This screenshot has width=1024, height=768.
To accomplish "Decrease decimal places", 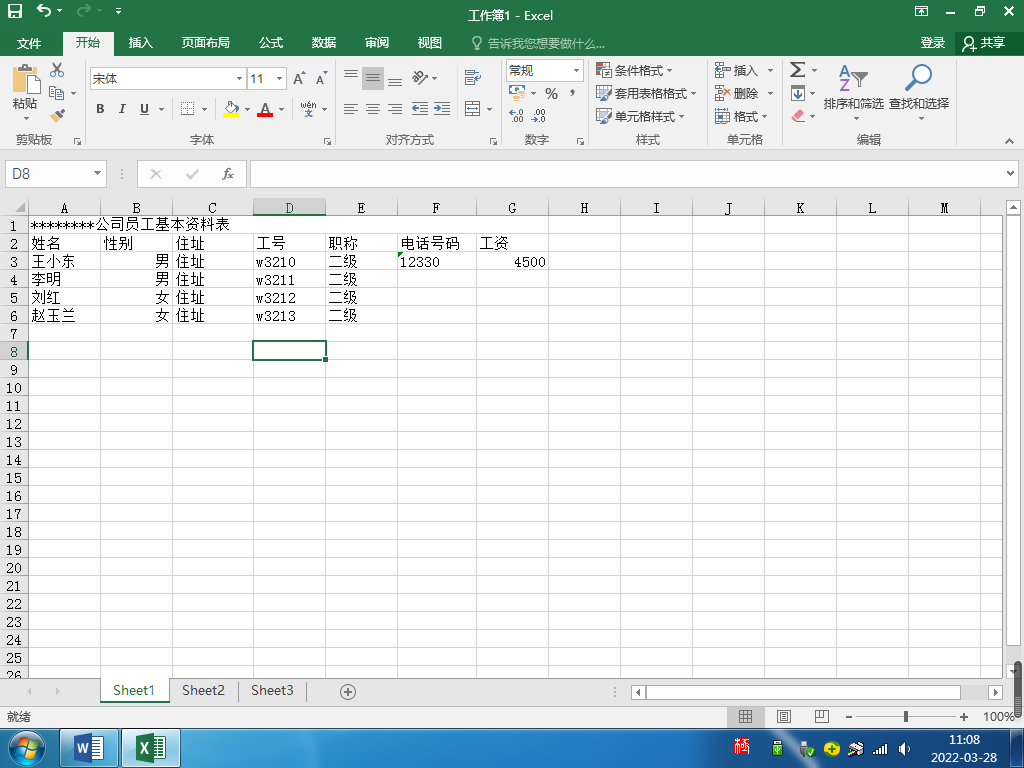I will (539, 116).
